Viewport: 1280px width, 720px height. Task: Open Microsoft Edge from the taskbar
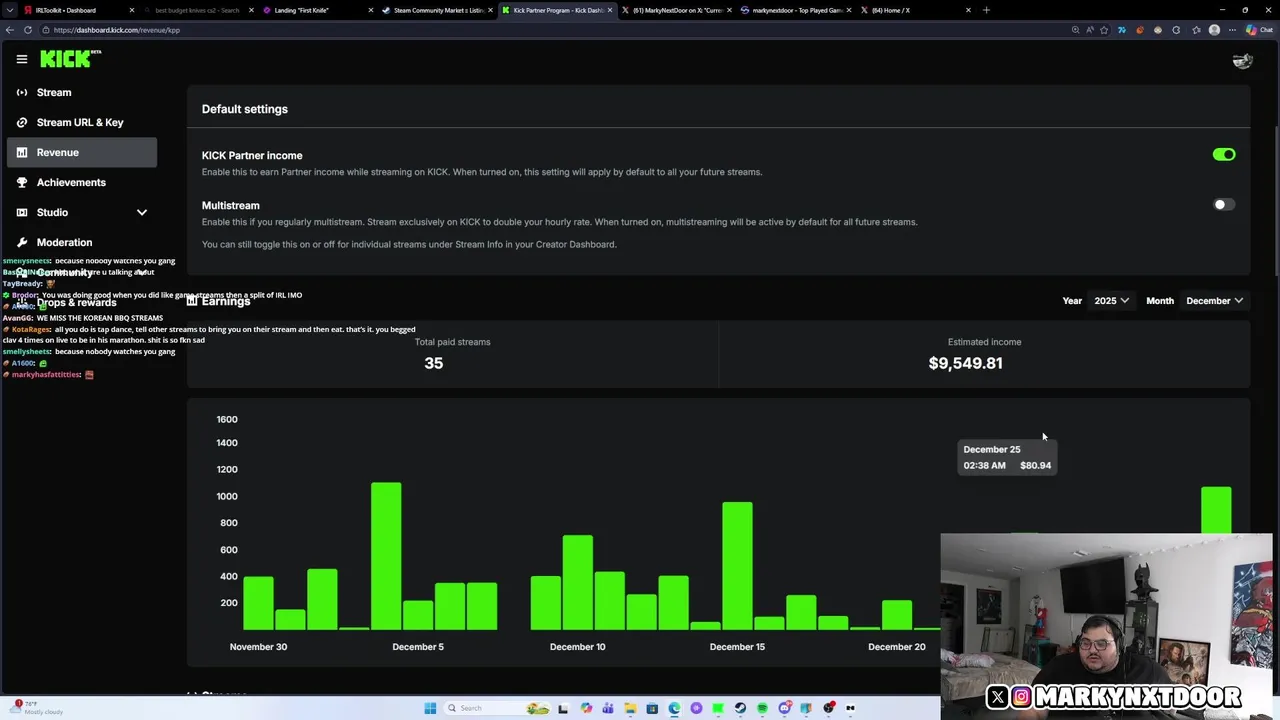click(674, 708)
